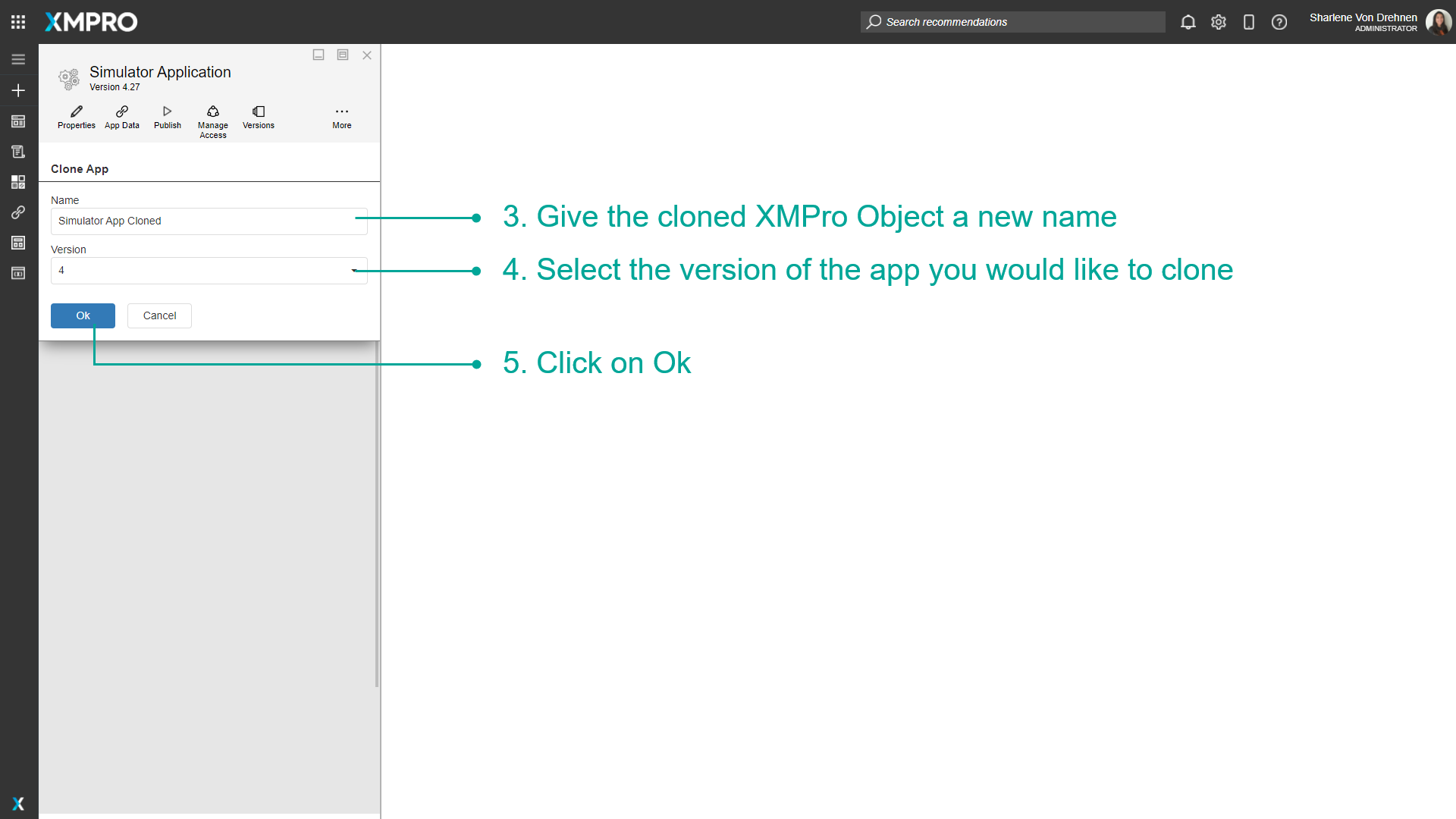Click Sharlene Von Drehnen's profile avatar
1456x819 pixels.
coord(1439,22)
